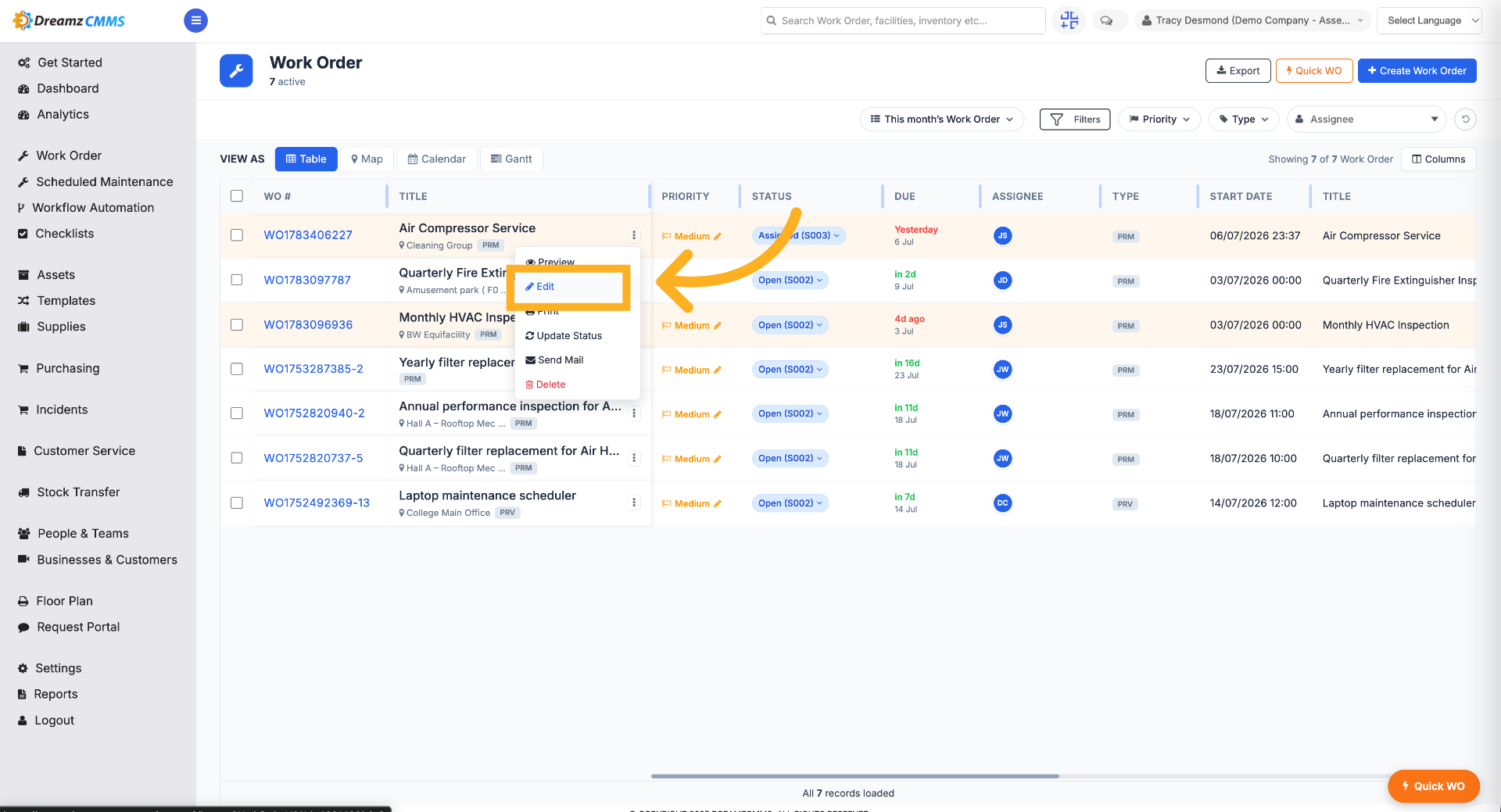Focus the Search Work Order input
Screen dimensions: 1501x812
coord(903,20)
